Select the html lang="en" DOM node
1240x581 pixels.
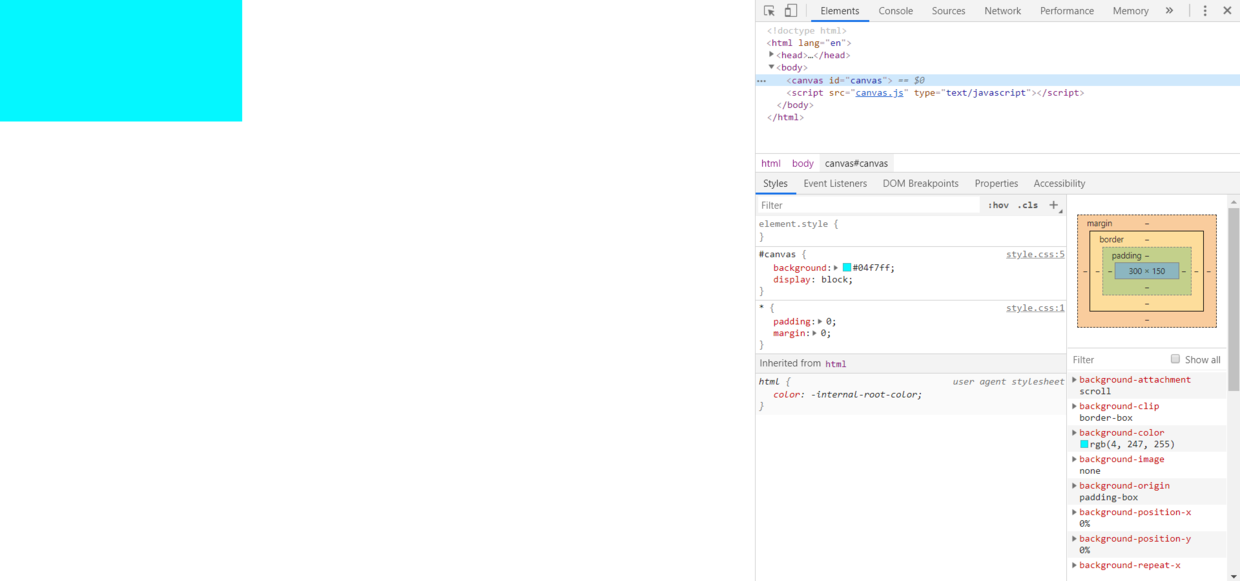pyautogui.click(x=809, y=43)
